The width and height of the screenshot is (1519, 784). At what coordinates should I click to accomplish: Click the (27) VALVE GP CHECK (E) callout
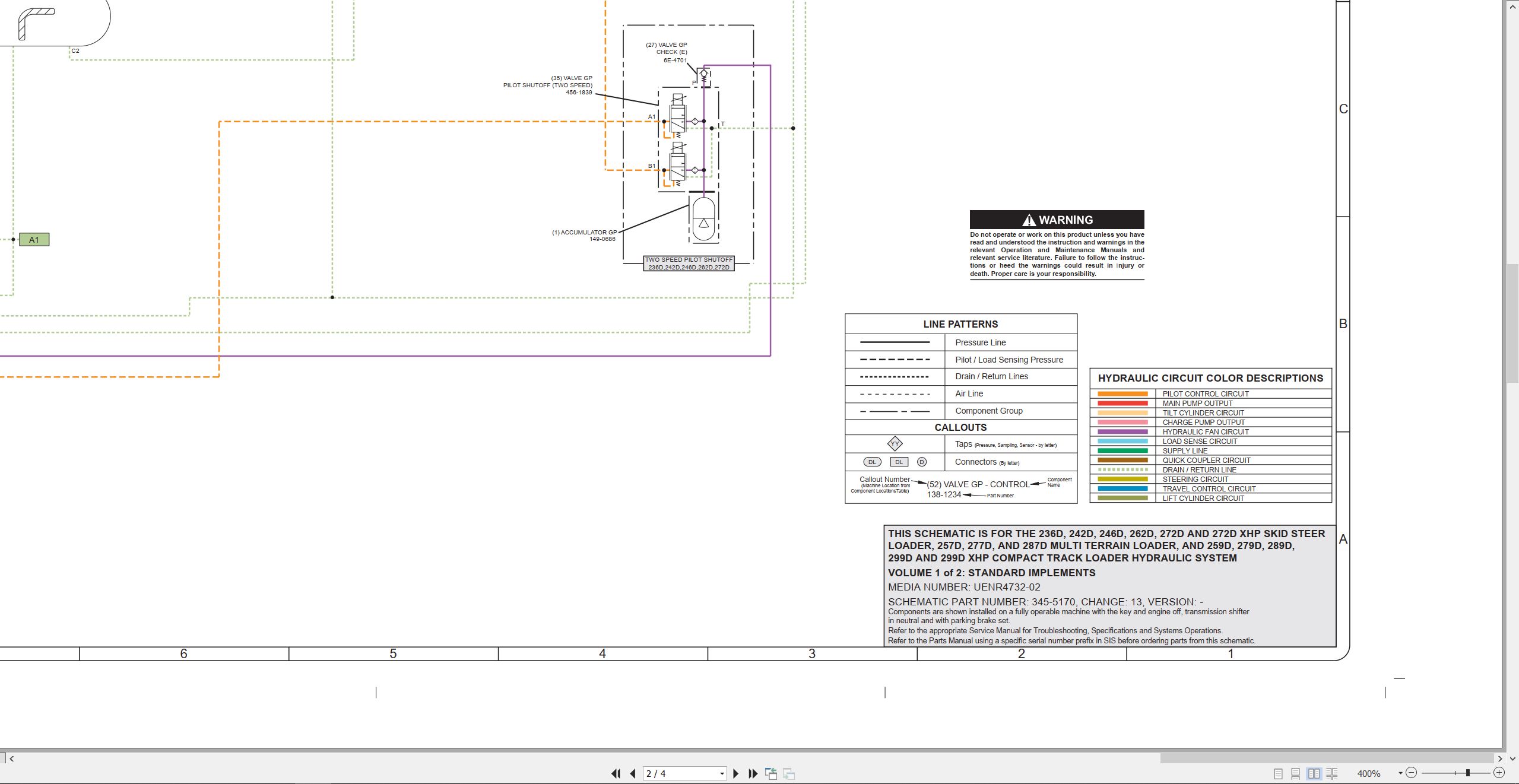667,52
